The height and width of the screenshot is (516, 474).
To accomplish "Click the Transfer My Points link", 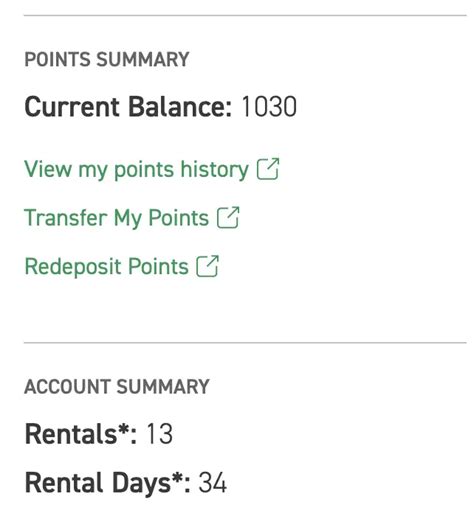I will click(x=117, y=218).
